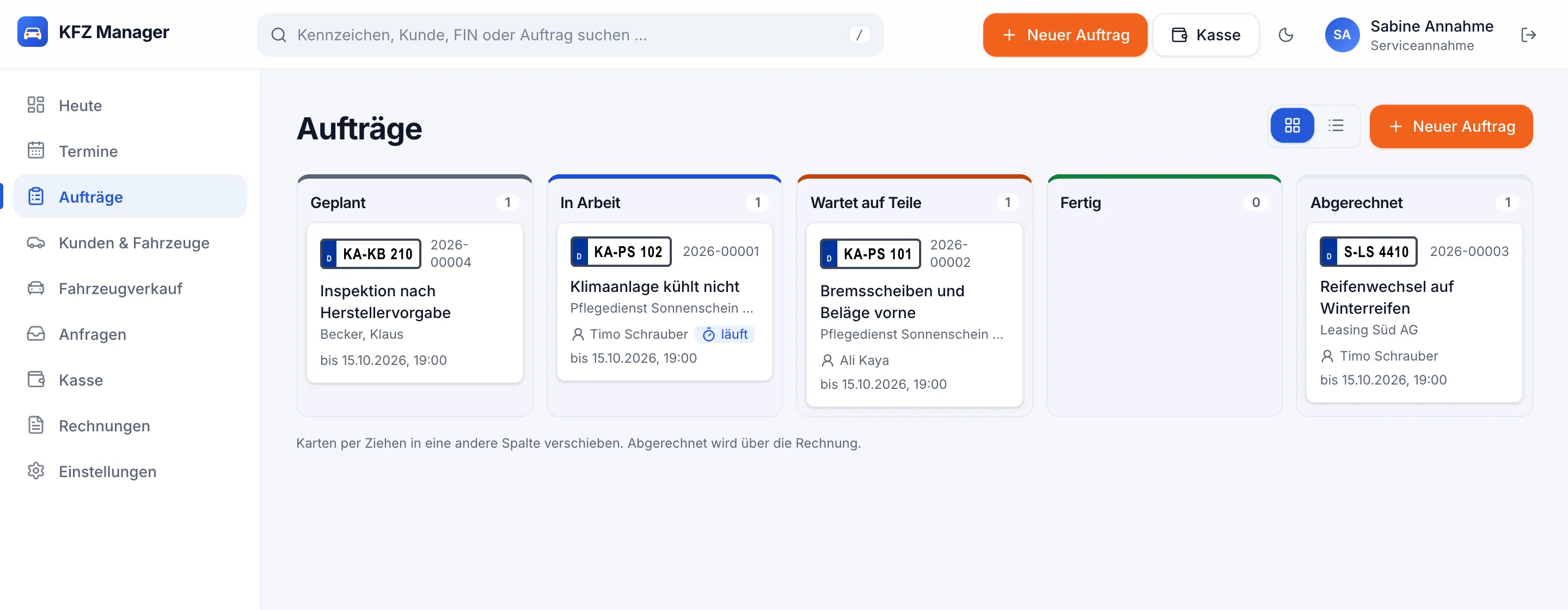Viewport: 1568px width, 610px height.
Task: Click the Ali Kaya mechanic name
Action: pyautogui.click(x=863, y=361)
